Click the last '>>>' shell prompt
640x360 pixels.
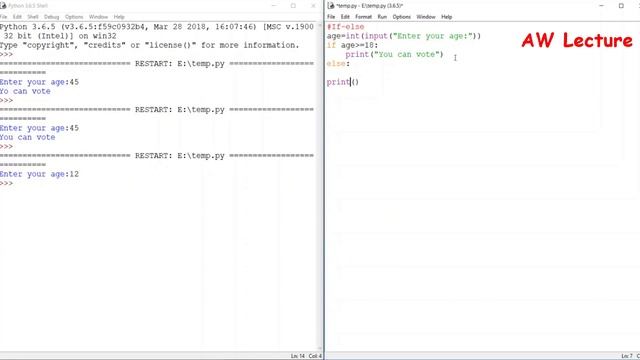coord(7,183)
